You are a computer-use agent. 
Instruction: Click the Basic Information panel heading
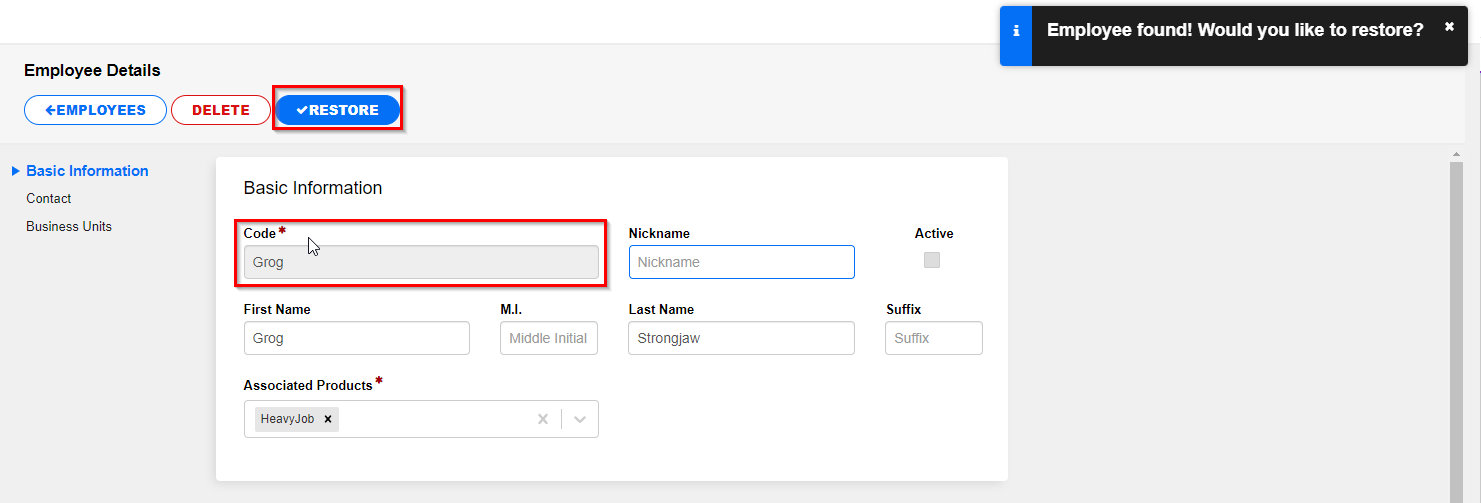tap(313, 188)
